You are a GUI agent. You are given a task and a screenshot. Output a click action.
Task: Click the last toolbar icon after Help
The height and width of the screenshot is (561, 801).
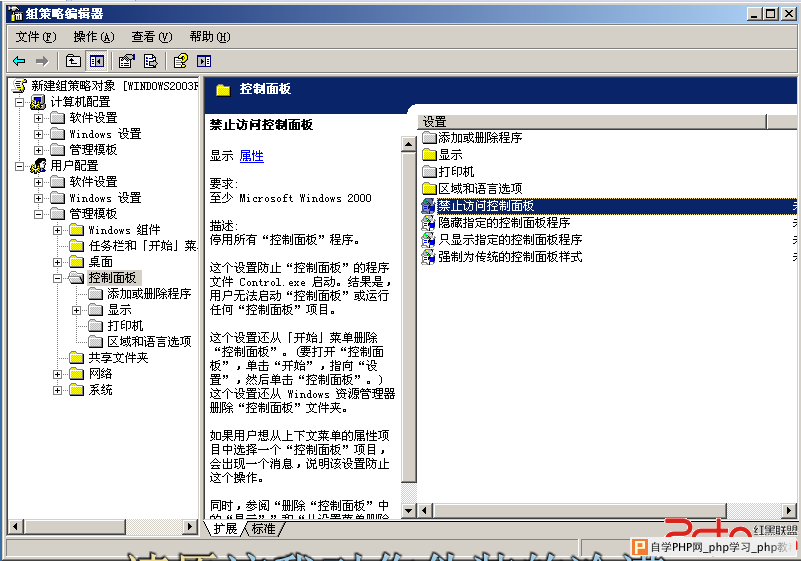coord(204,61)
